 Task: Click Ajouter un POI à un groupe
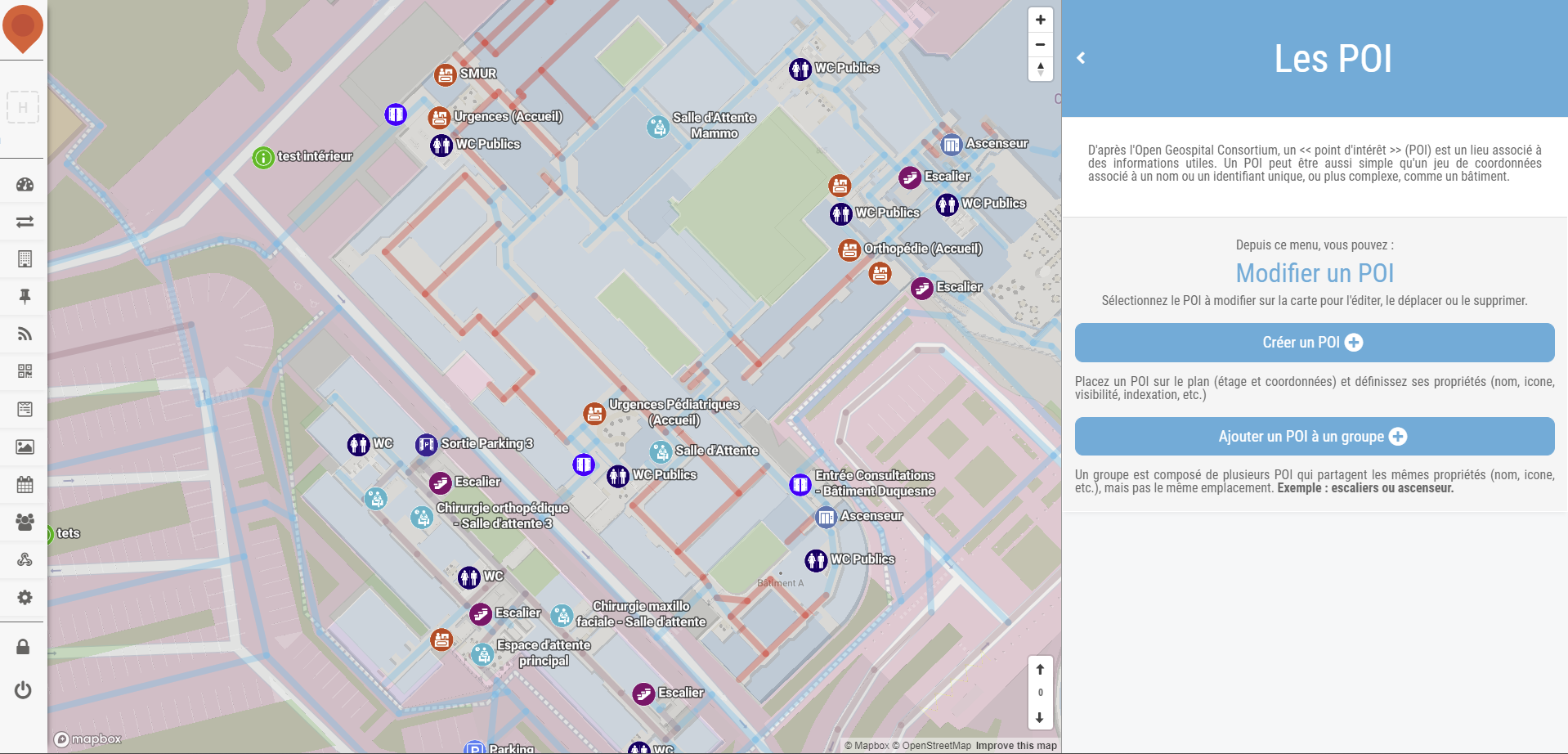tap(1315, 437)
